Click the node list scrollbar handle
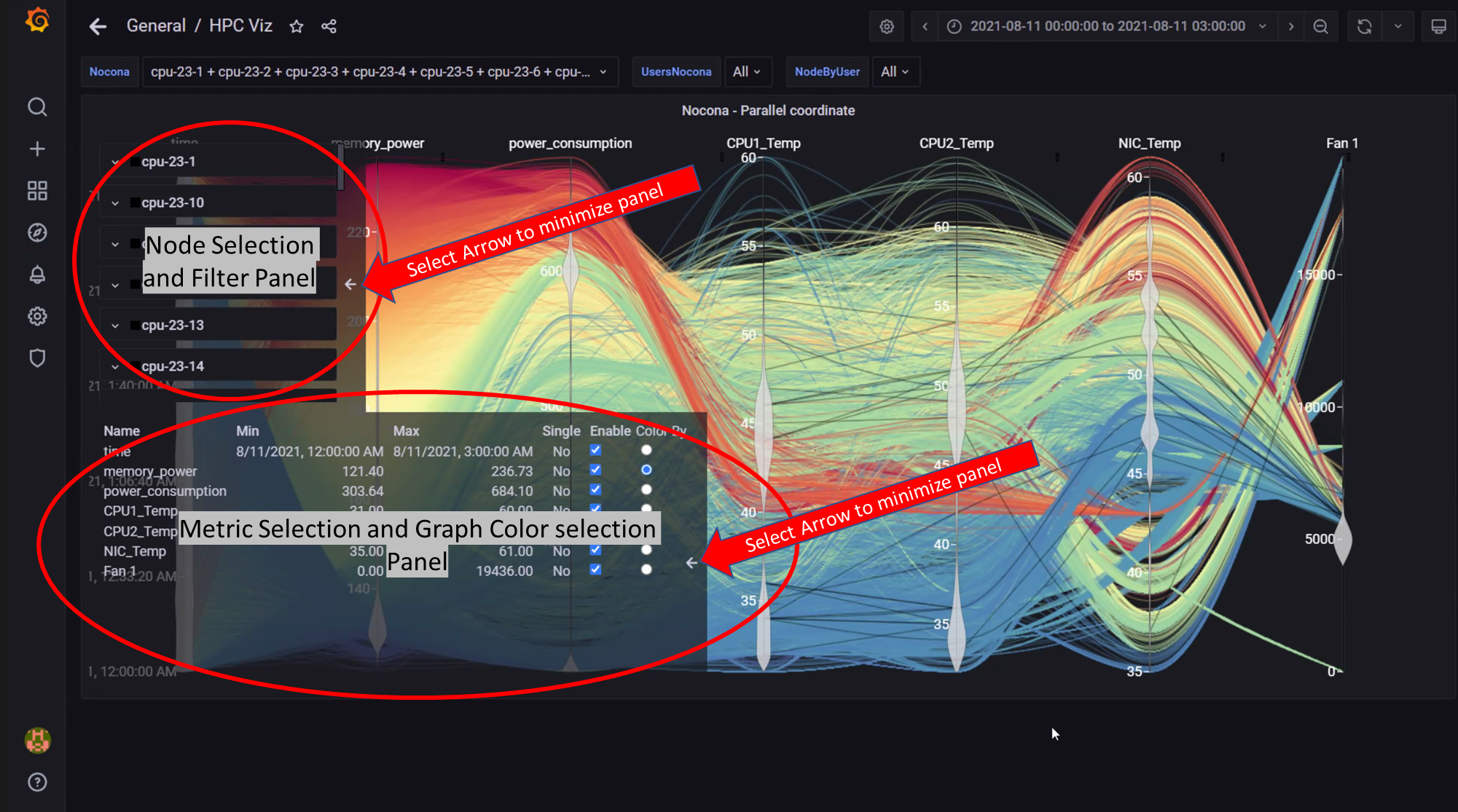 (x=340, y=167)
